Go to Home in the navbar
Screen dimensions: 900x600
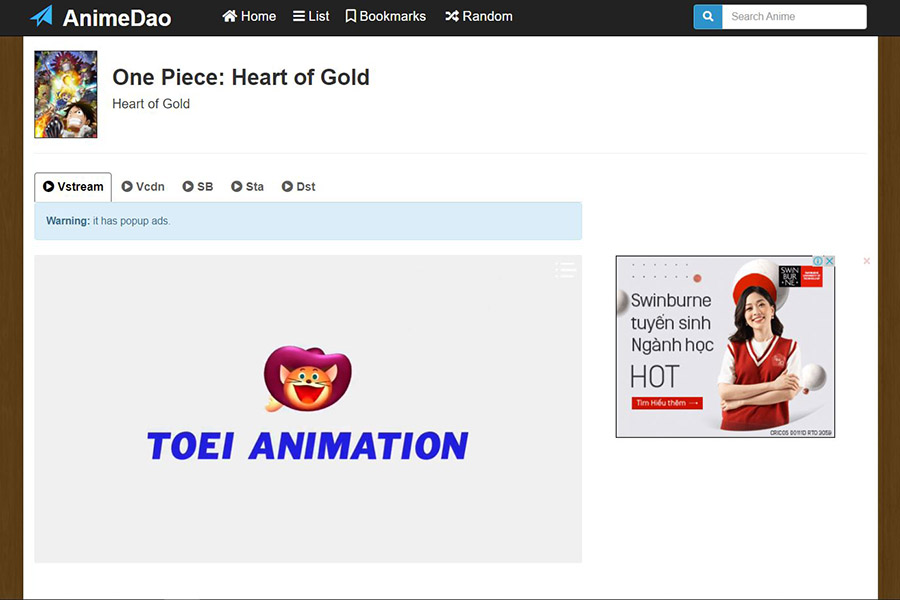pos(249,16)
